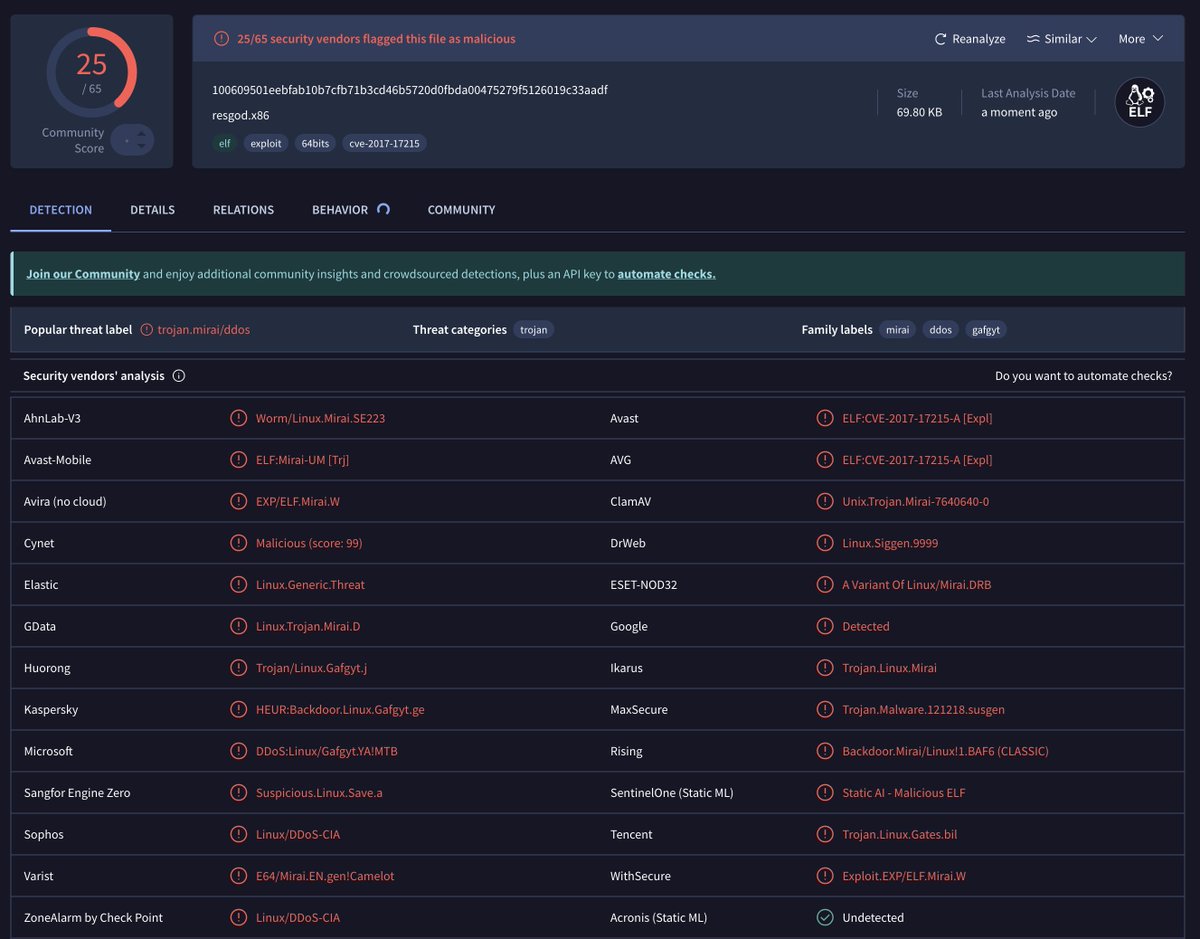Click the alert icon in the Kaspersky row
The width and height of the screenshot is (1200, 939).
238,709
